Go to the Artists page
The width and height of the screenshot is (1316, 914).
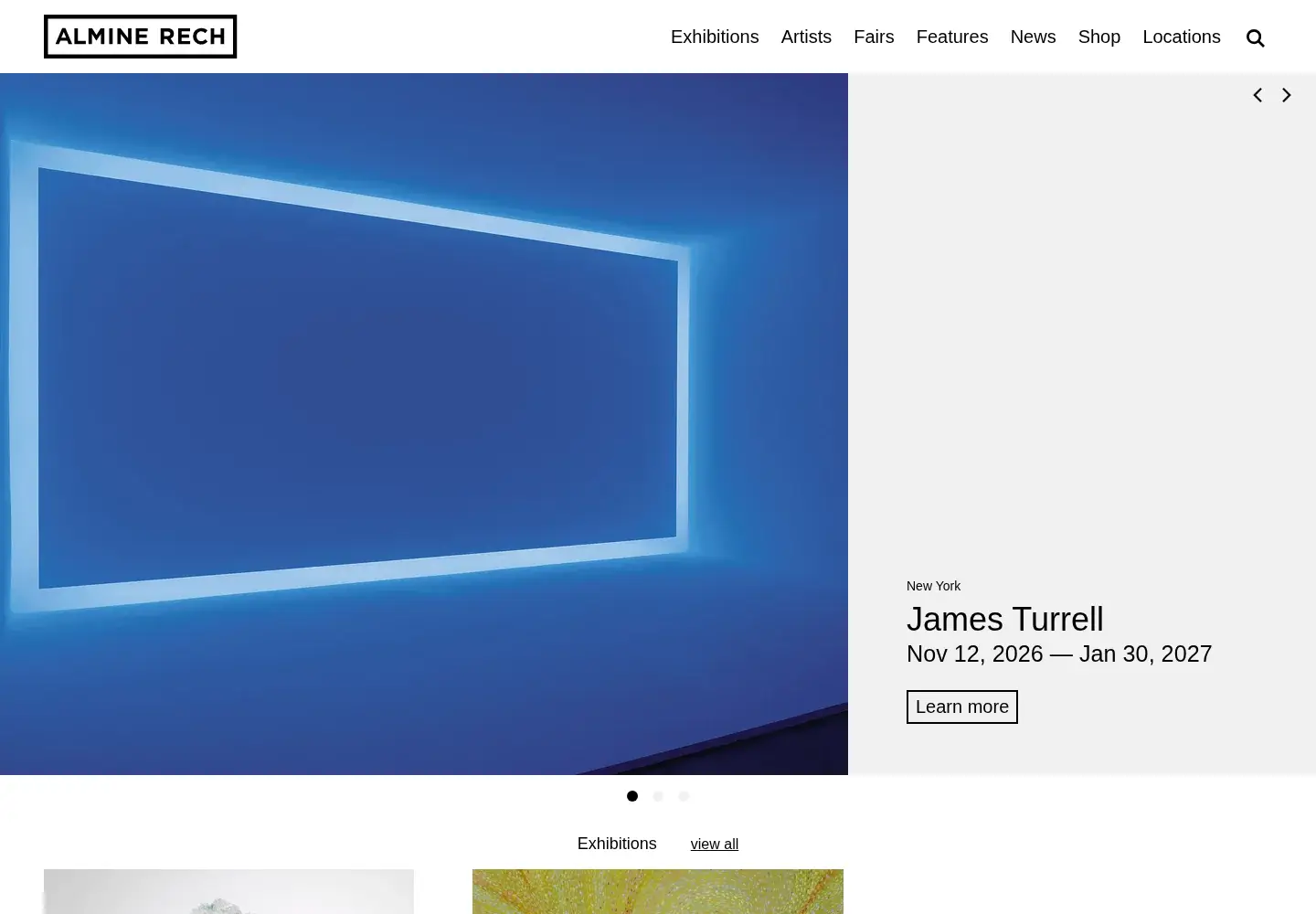(x=806, y=37)
